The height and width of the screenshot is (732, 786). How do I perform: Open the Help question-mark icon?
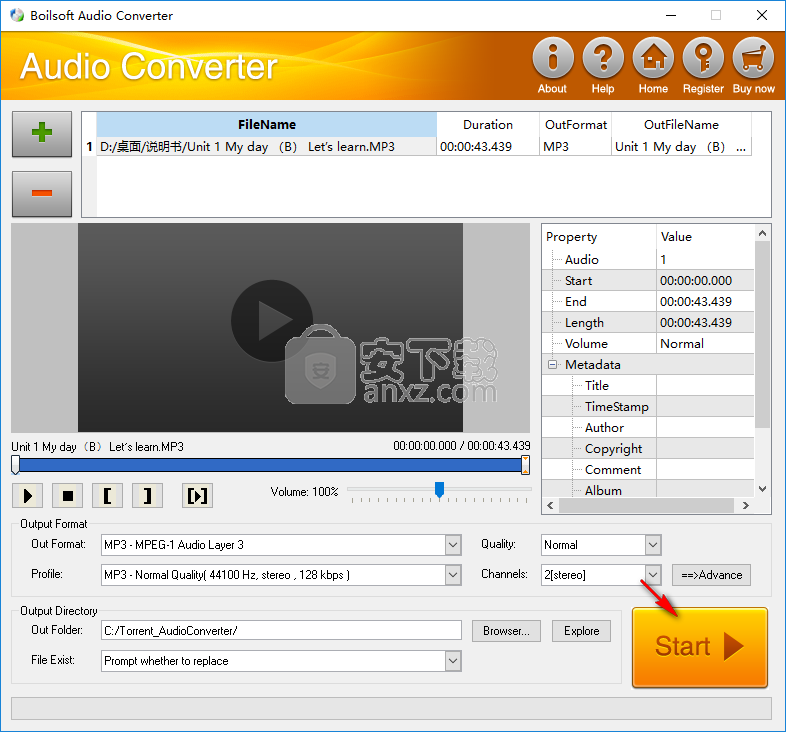(603, 58)
